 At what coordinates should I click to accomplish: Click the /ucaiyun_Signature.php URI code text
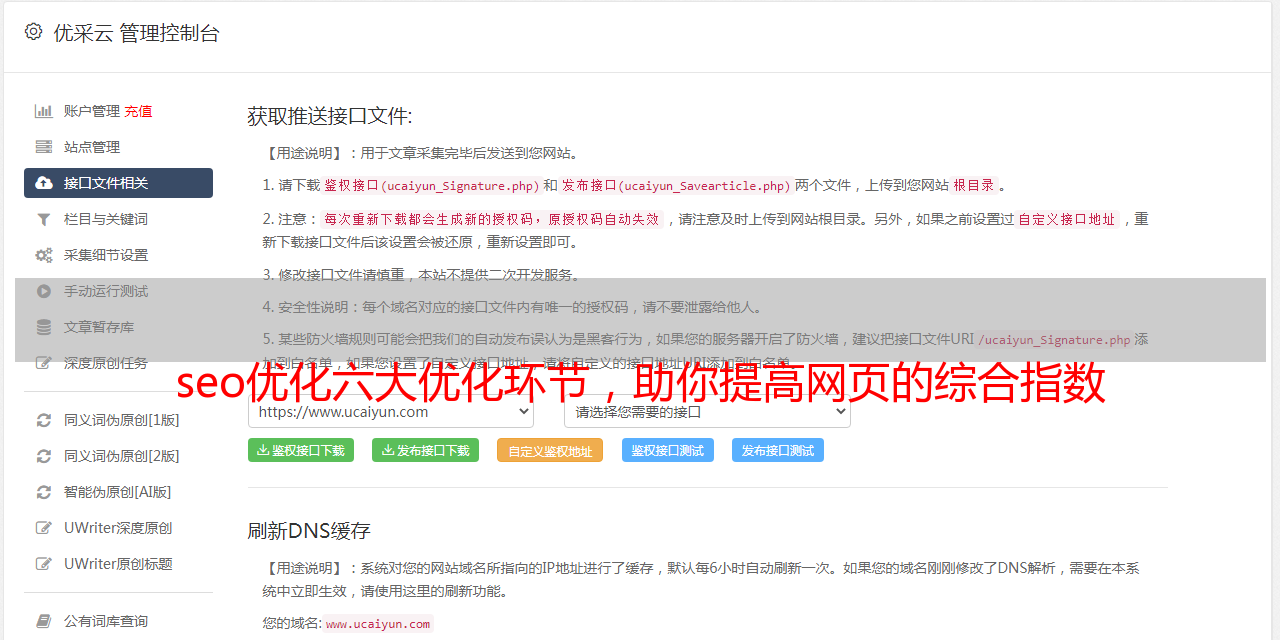[x=1054, y=340]
